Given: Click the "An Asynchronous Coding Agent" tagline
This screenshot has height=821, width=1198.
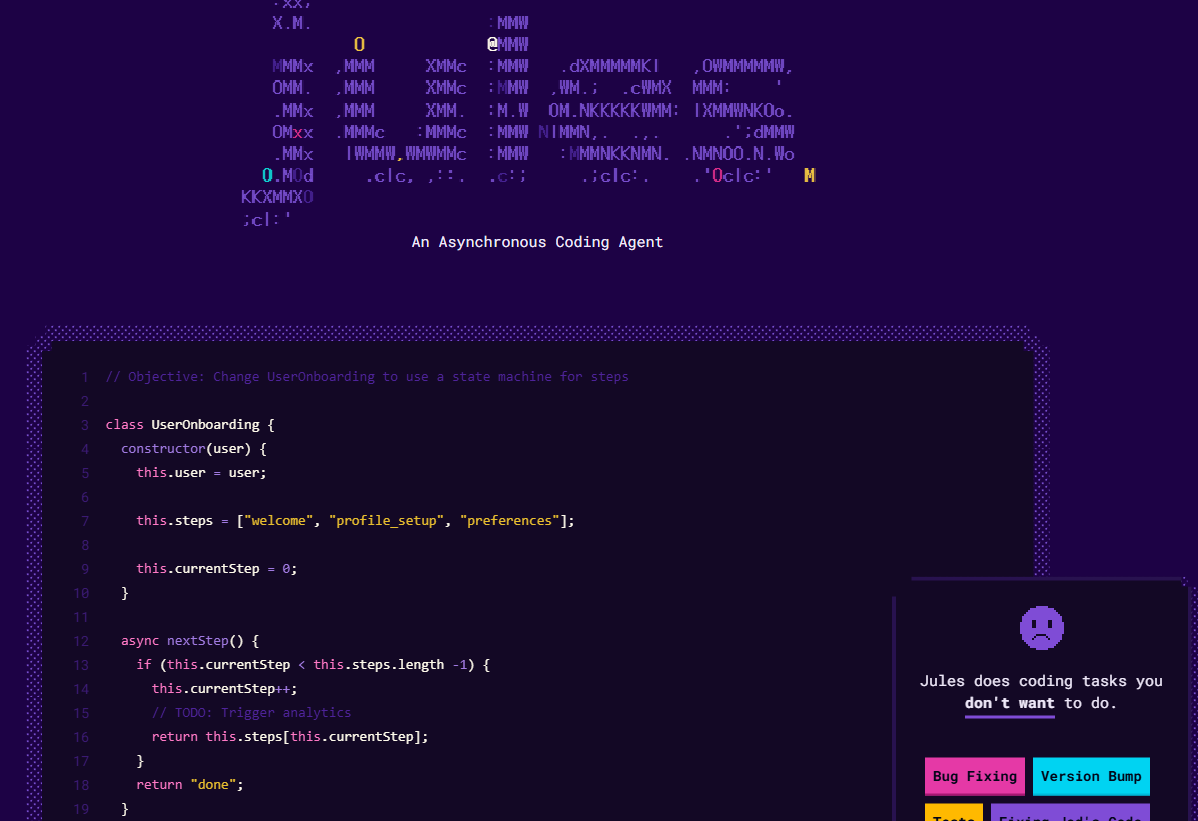Looking at the screenshot, I should pyautogui.click(x=537, y=242).
